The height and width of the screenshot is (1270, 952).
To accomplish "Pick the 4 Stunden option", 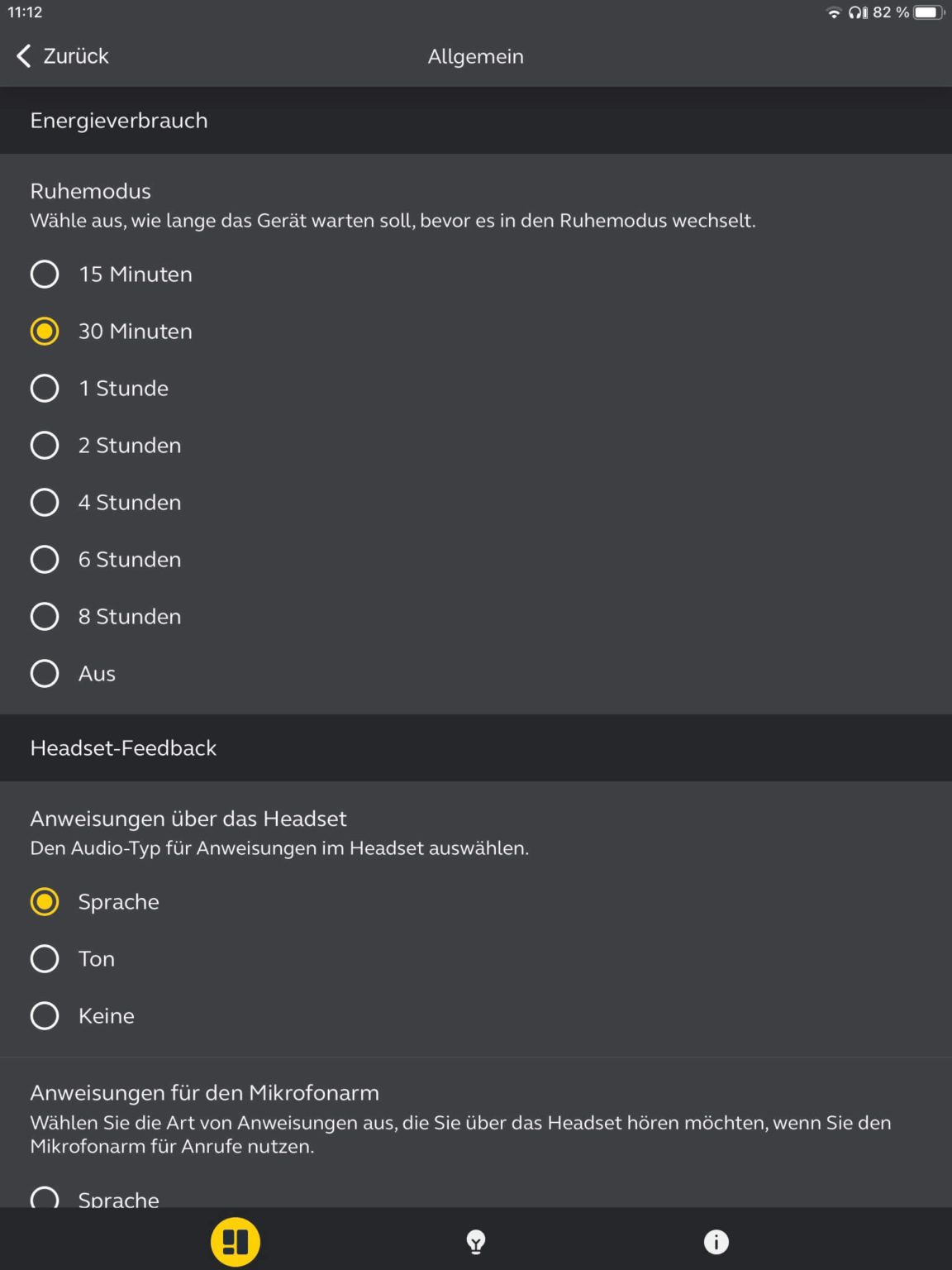I will pos(45,503).
